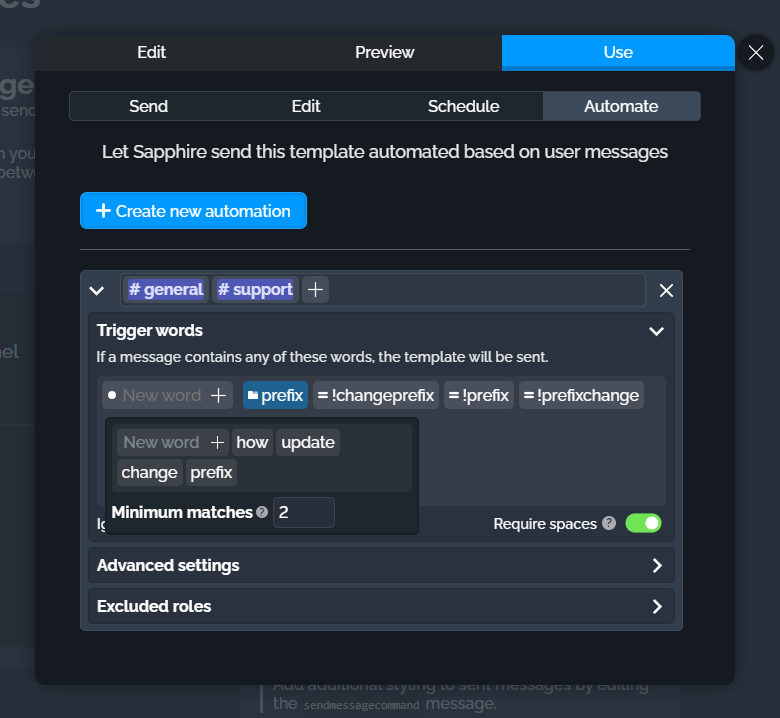Open the Preview tab
The image size is (780, 718).
pos(385,52)
